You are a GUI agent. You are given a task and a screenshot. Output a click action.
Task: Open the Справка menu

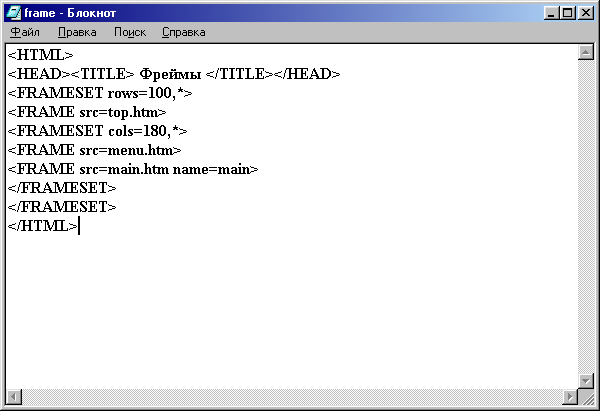pyautogui.click(x=184, y=32)
